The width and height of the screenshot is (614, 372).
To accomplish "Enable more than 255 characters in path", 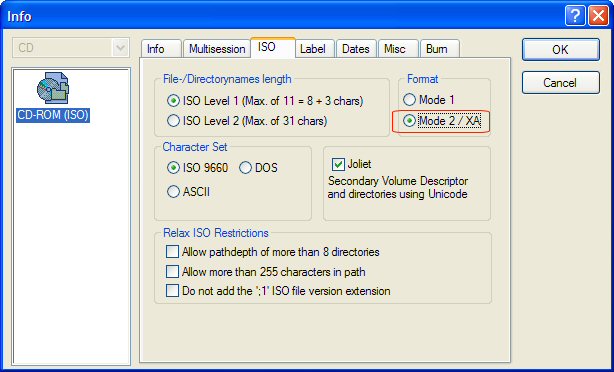I will [x=265, y=271].
